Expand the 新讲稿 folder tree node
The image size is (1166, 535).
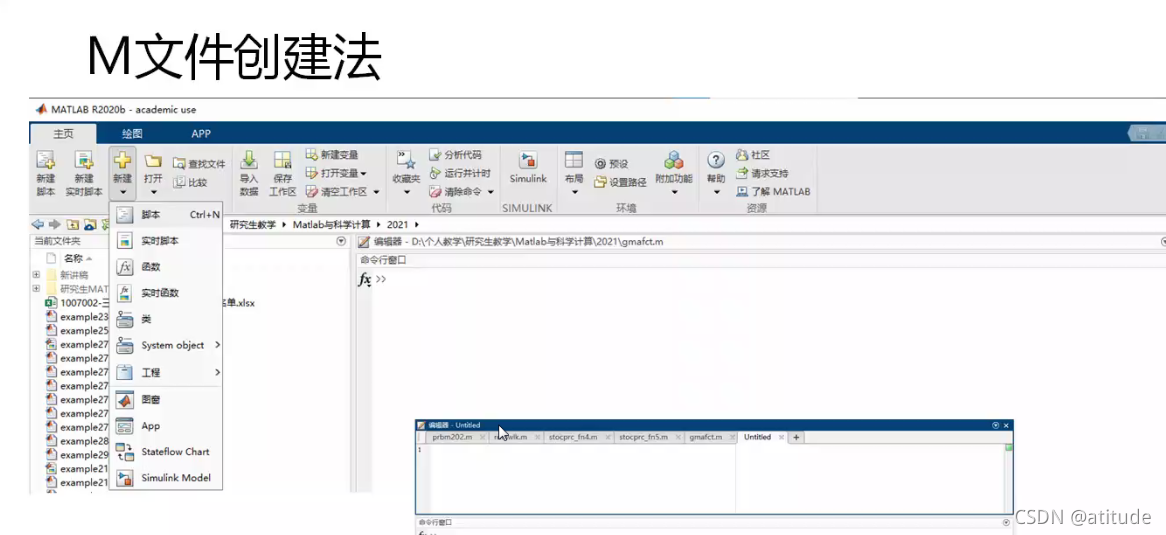coord(36,275)
